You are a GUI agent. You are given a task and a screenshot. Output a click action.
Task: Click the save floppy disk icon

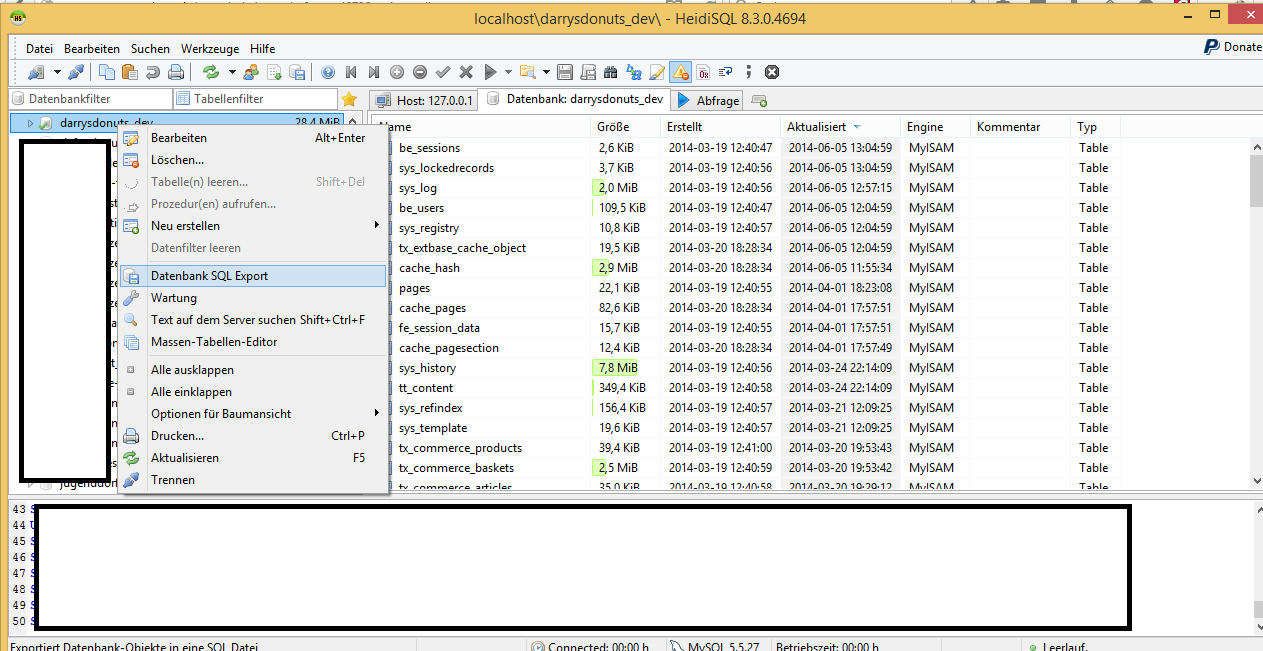pos(564,72)
